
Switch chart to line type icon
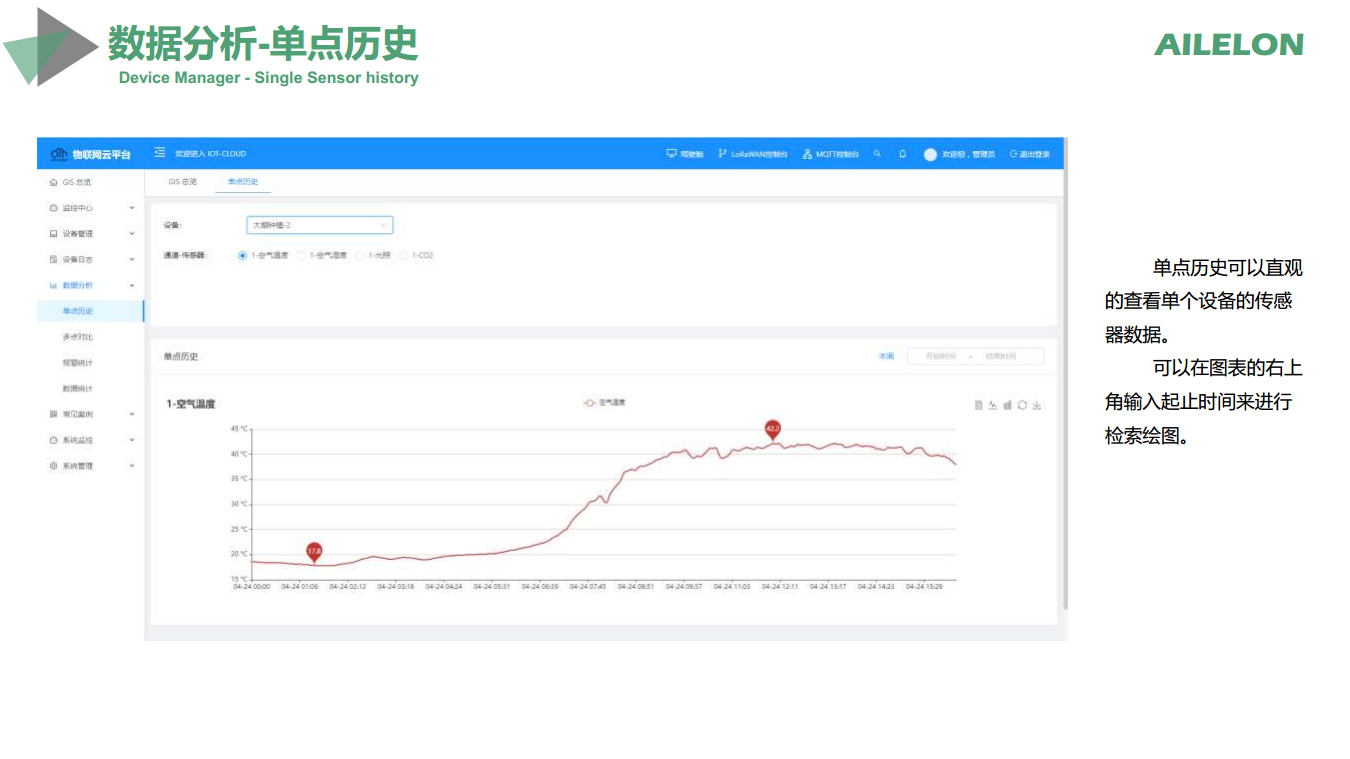(993, 405)
